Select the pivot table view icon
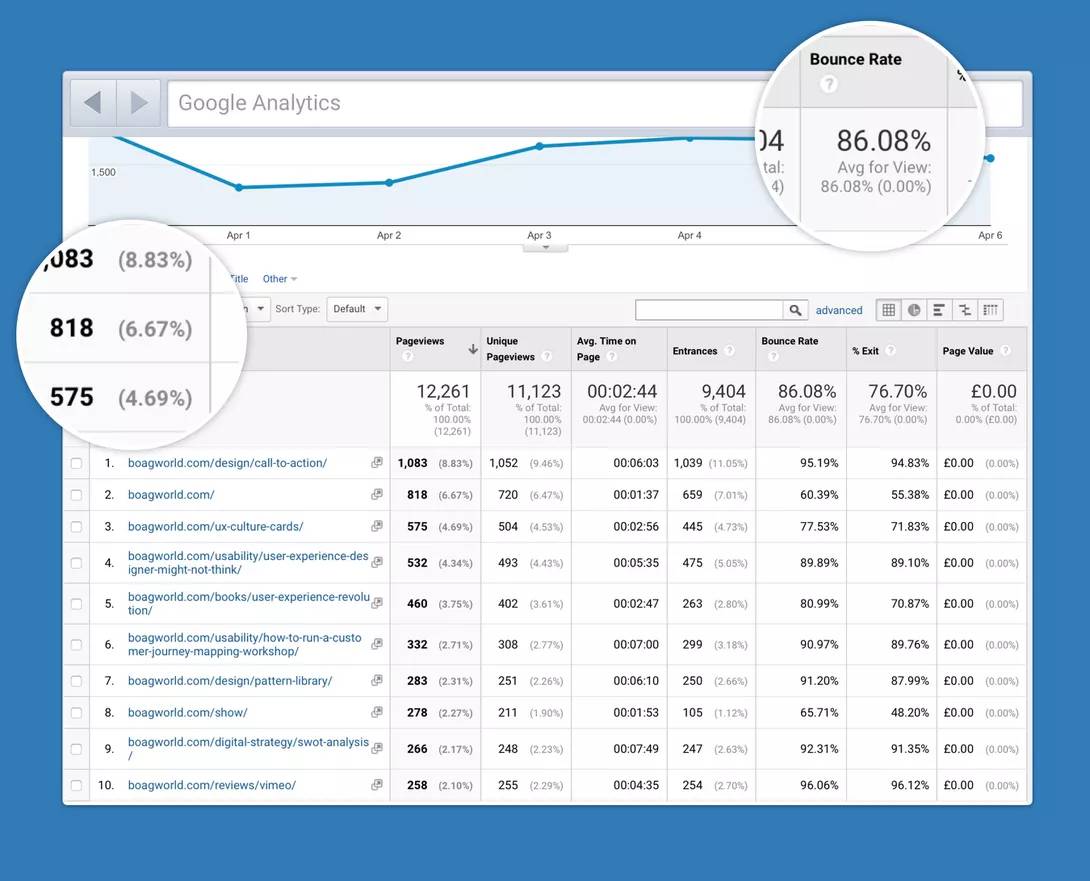1090x881 pixels. [x=990, y=310]
